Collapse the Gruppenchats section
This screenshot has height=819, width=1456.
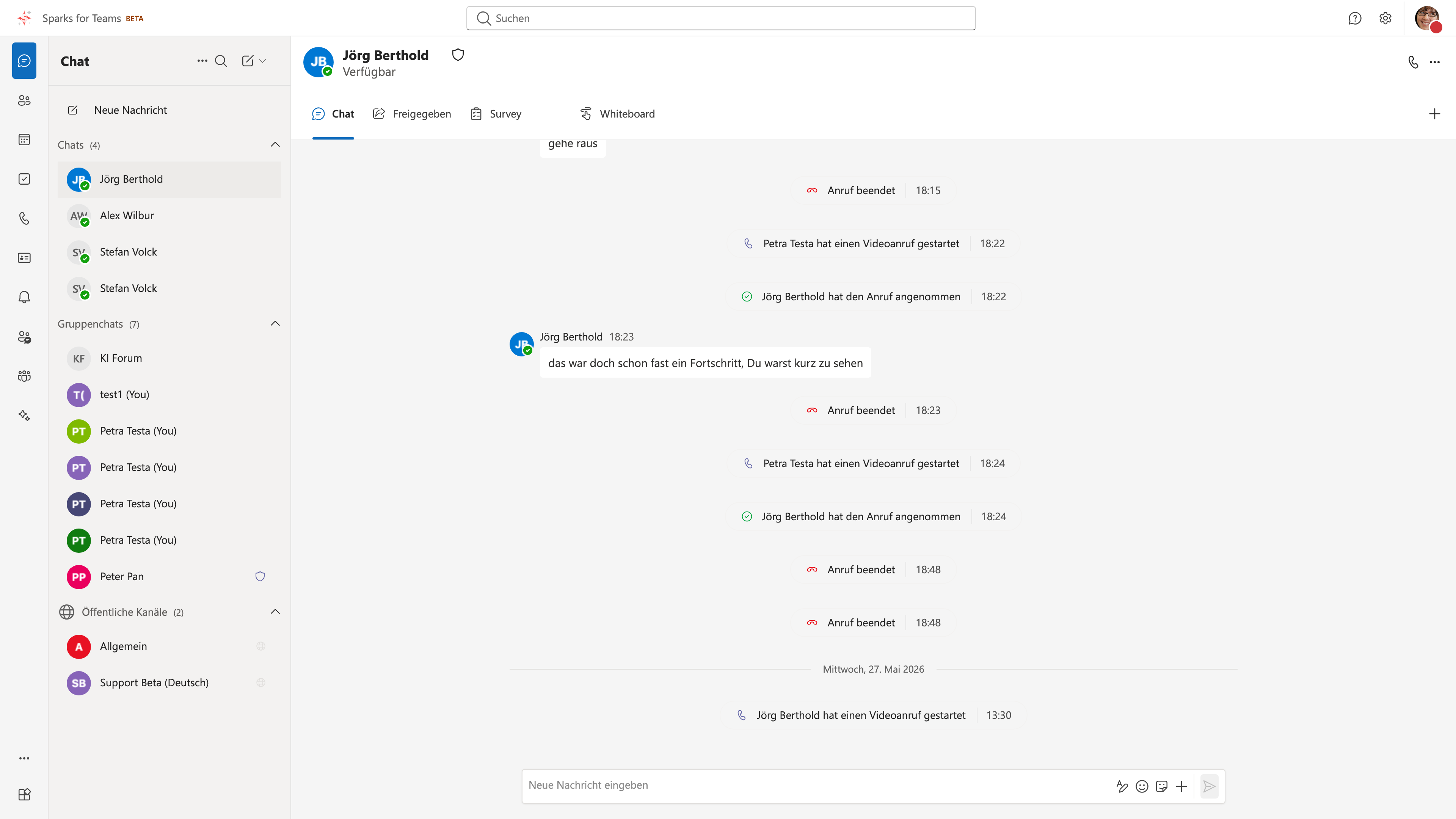pyautogui.click(x=275, y=324)
